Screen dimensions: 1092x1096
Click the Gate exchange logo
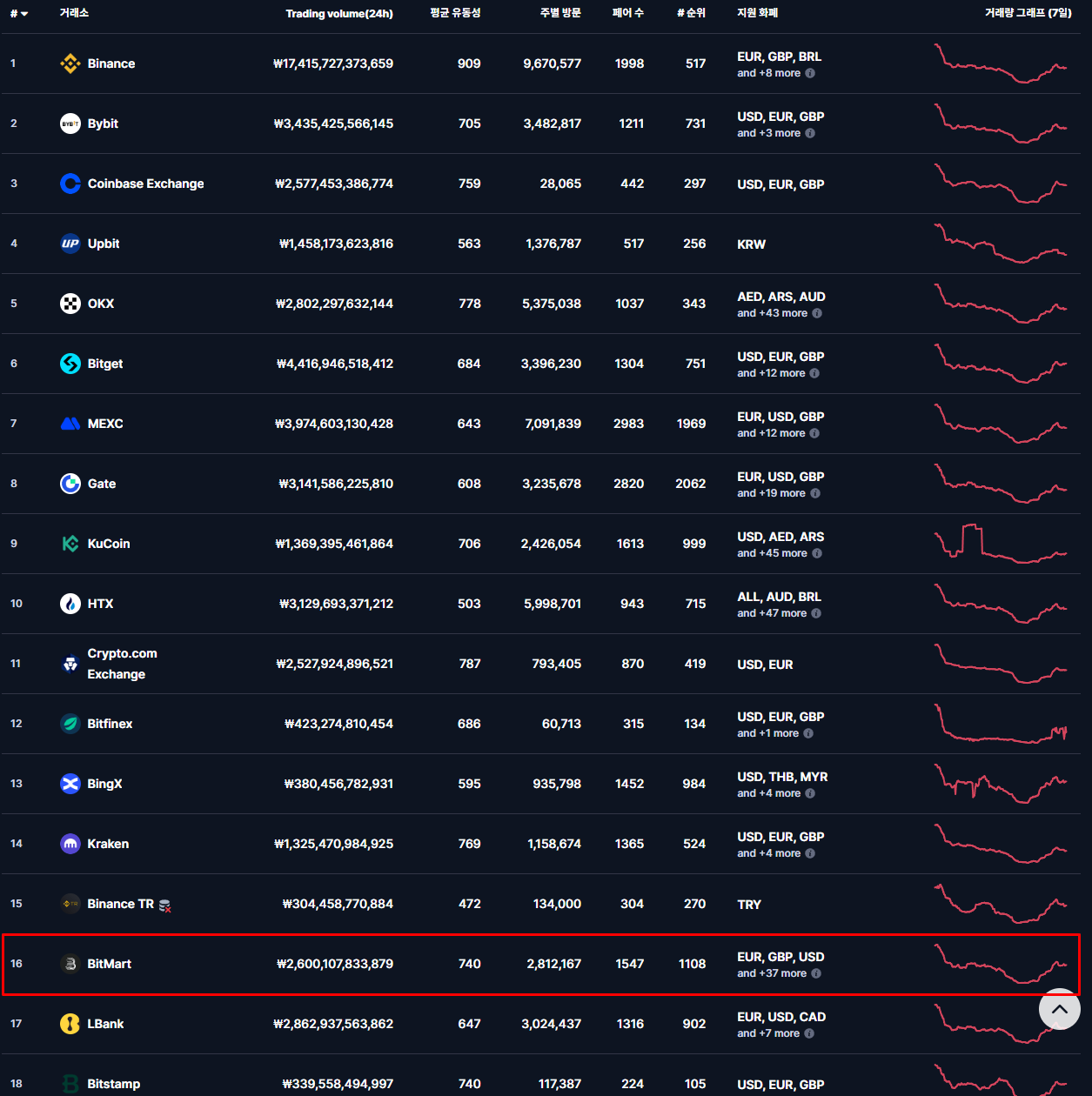tap(70, 484)
